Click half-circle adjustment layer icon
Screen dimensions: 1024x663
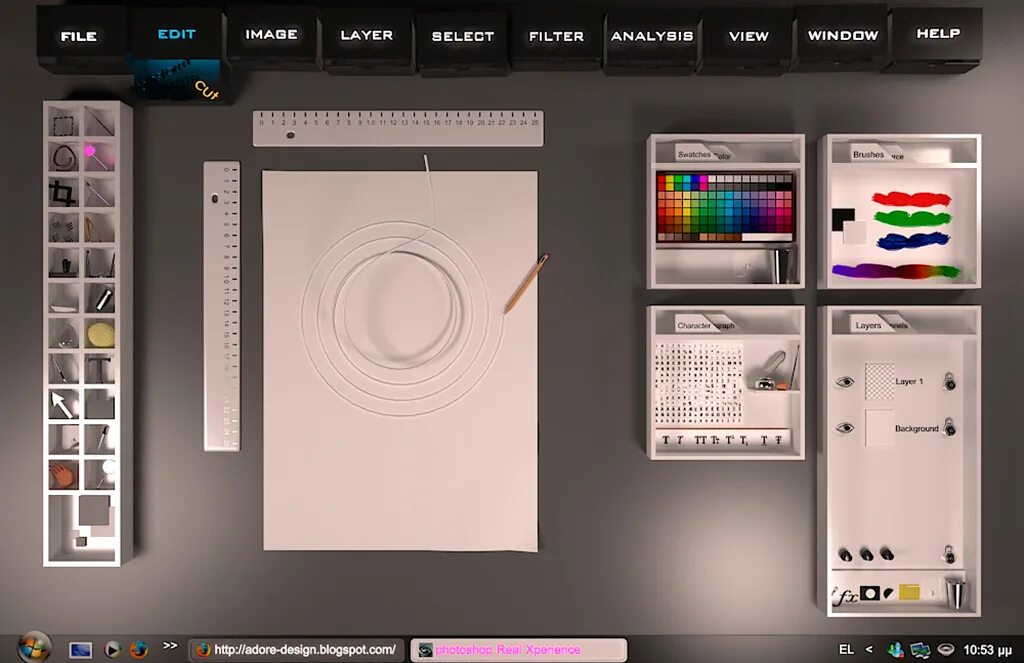(x=888, y=593)
